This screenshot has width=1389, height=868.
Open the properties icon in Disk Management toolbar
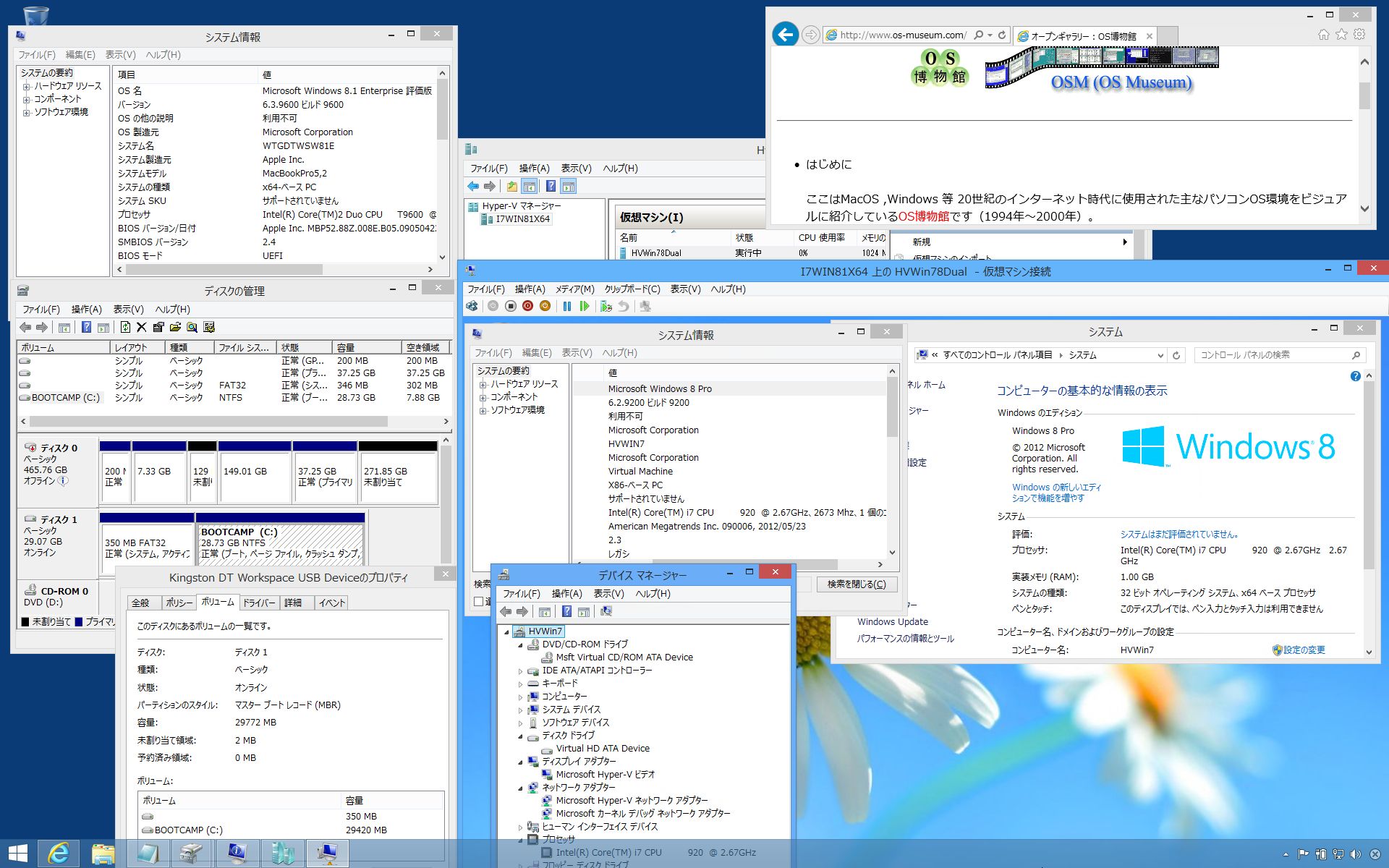pyautogui.click(x=158, y=327)
